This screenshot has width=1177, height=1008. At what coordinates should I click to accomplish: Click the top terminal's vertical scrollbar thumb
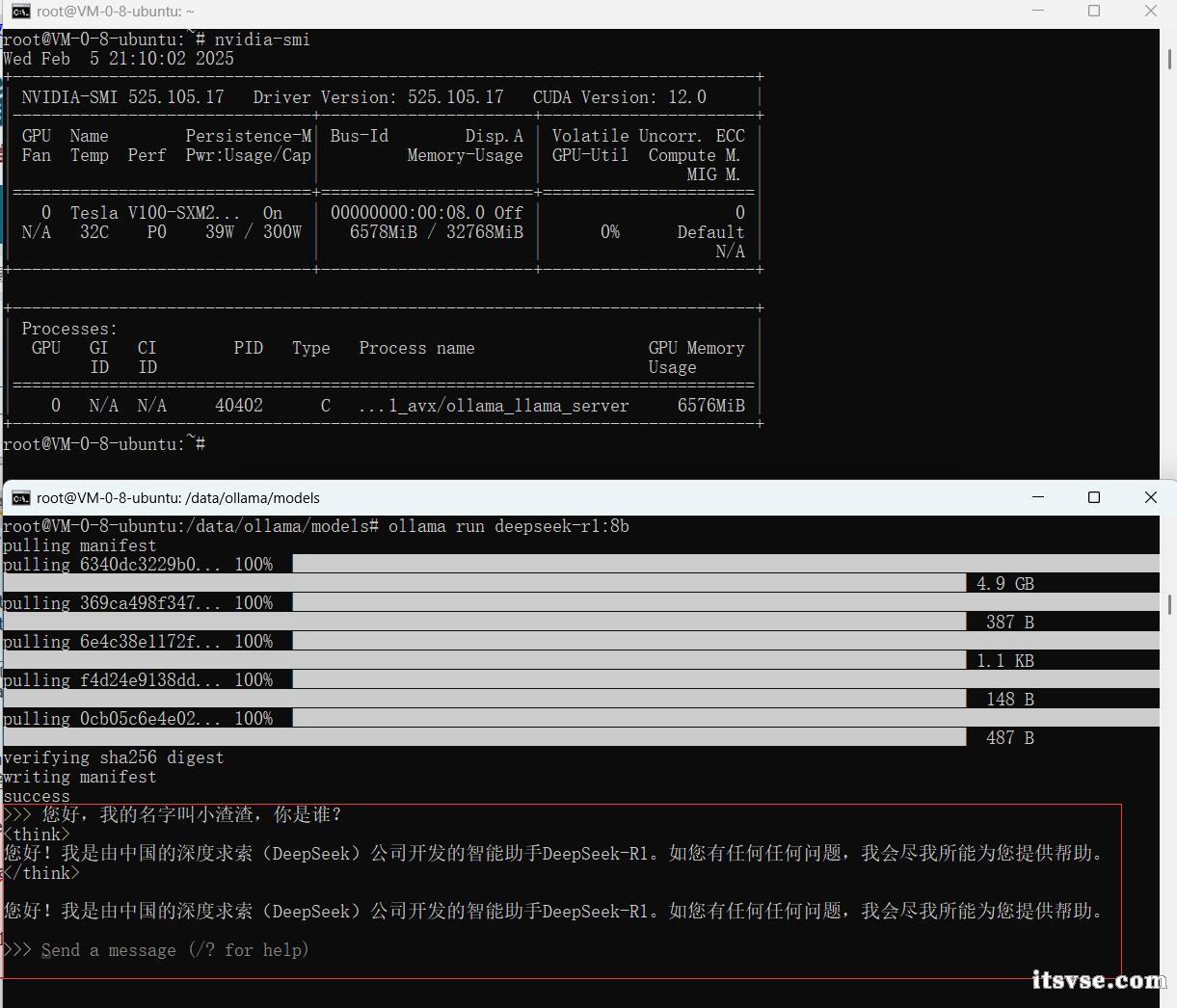1170,59
